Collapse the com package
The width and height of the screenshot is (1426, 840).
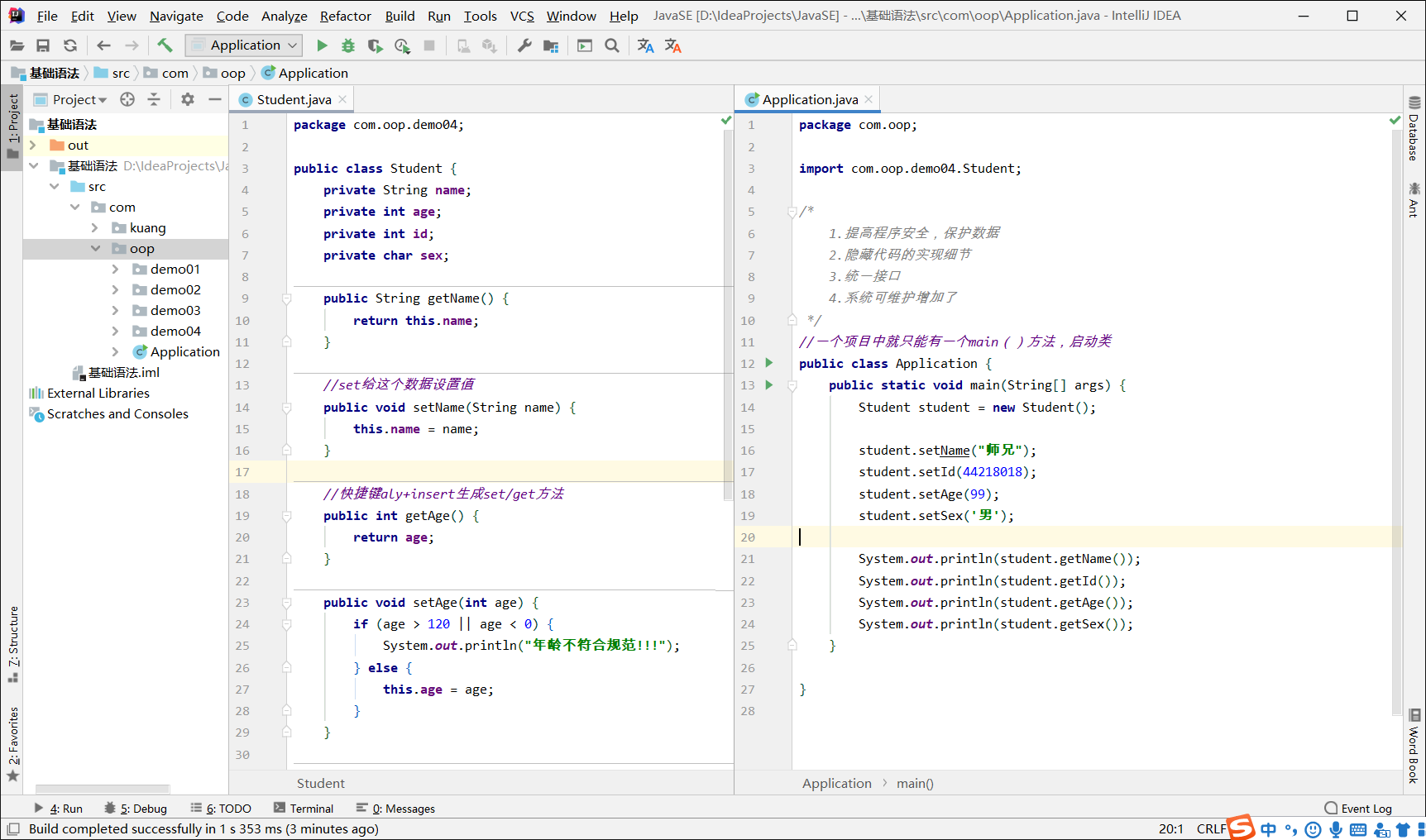click(74, 207)
